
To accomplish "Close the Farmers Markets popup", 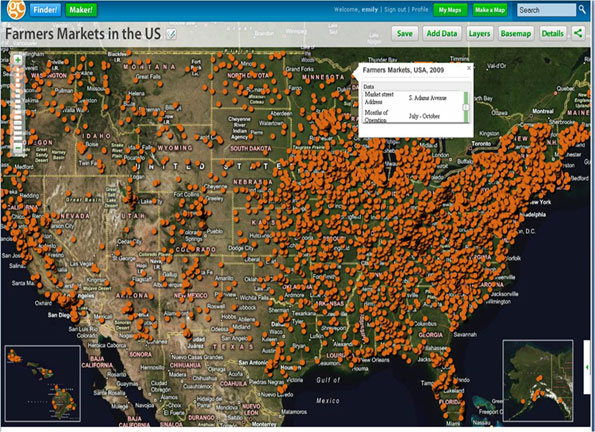I will pyautogui.click(x=469, y=68).
